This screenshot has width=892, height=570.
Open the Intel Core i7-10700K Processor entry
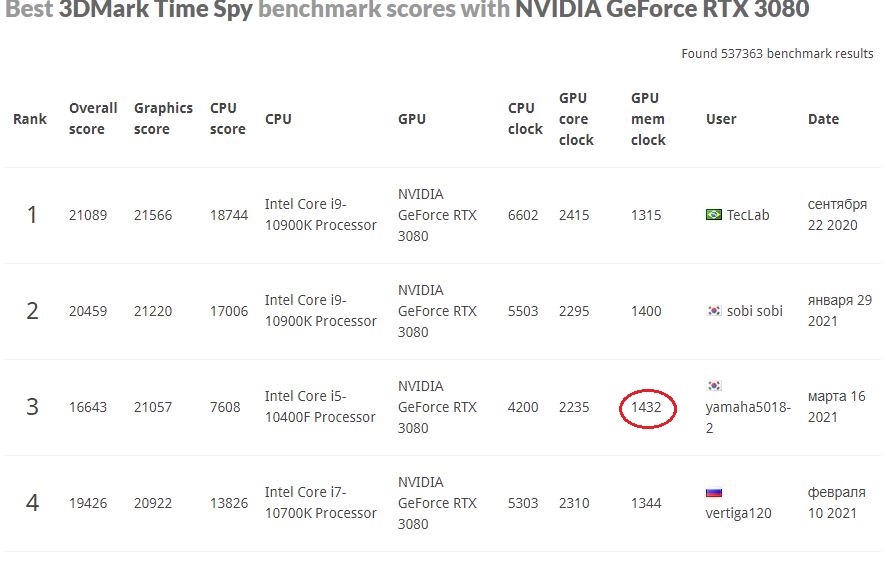pos(320,503)
